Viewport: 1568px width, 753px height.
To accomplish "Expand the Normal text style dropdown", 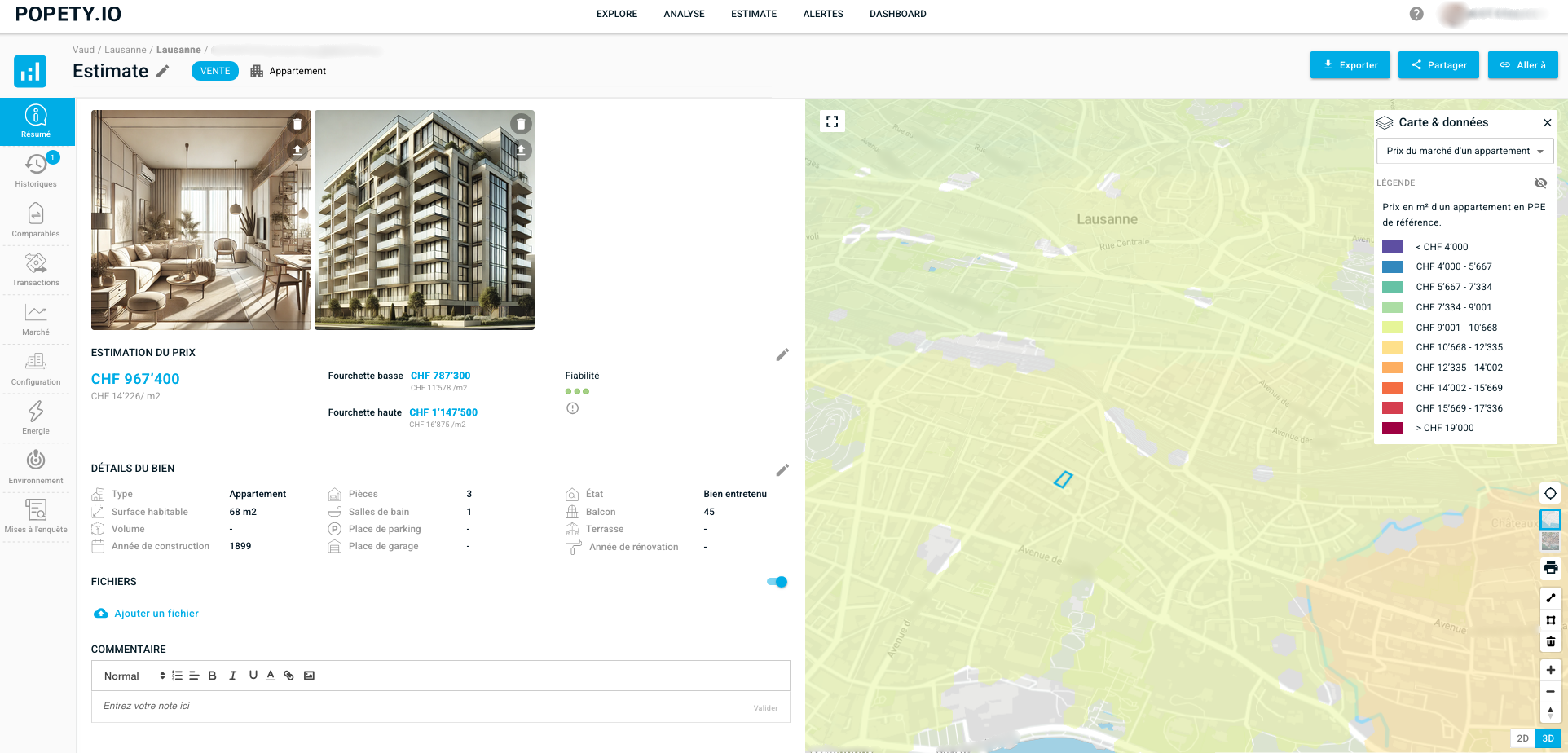I will (x=134, y=676).
